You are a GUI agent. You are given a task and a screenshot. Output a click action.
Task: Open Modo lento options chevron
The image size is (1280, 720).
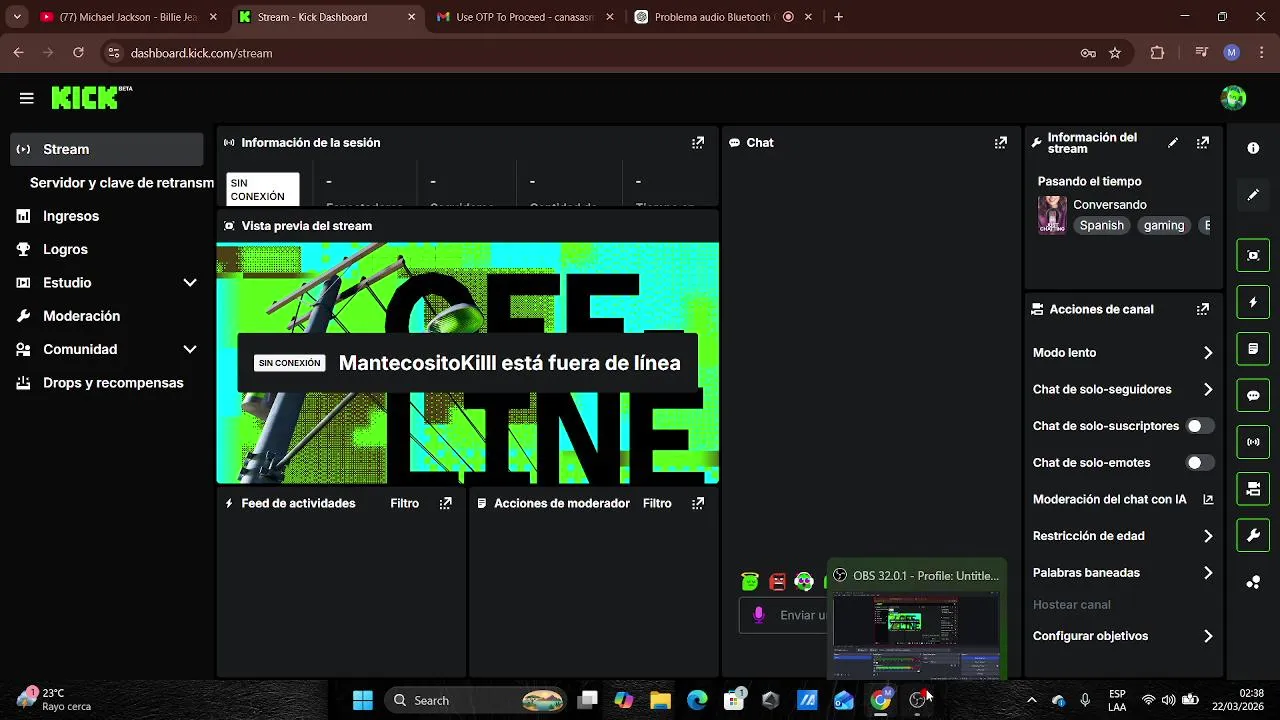(1208, 353)
